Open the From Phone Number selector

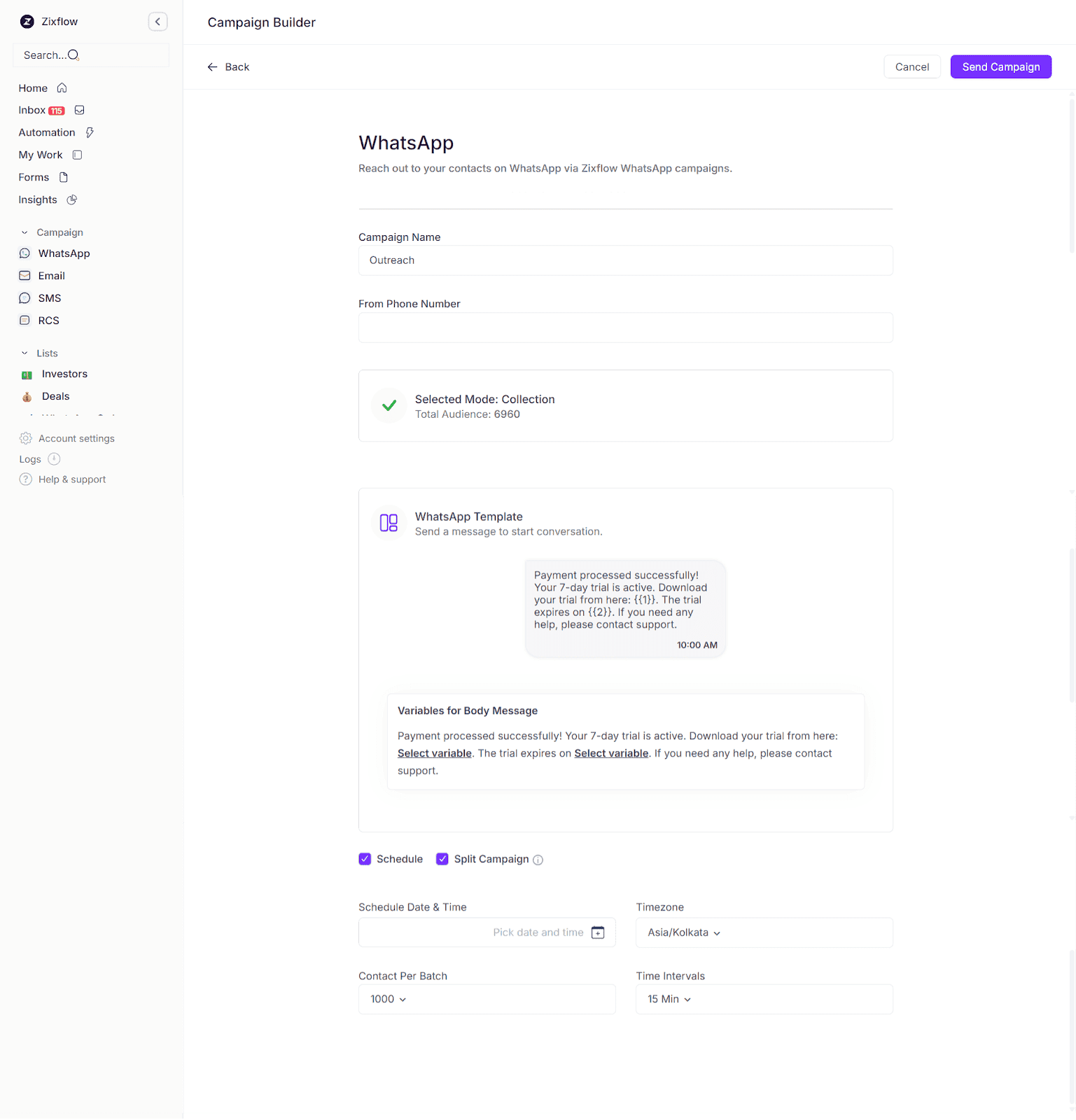coord(626,328)
